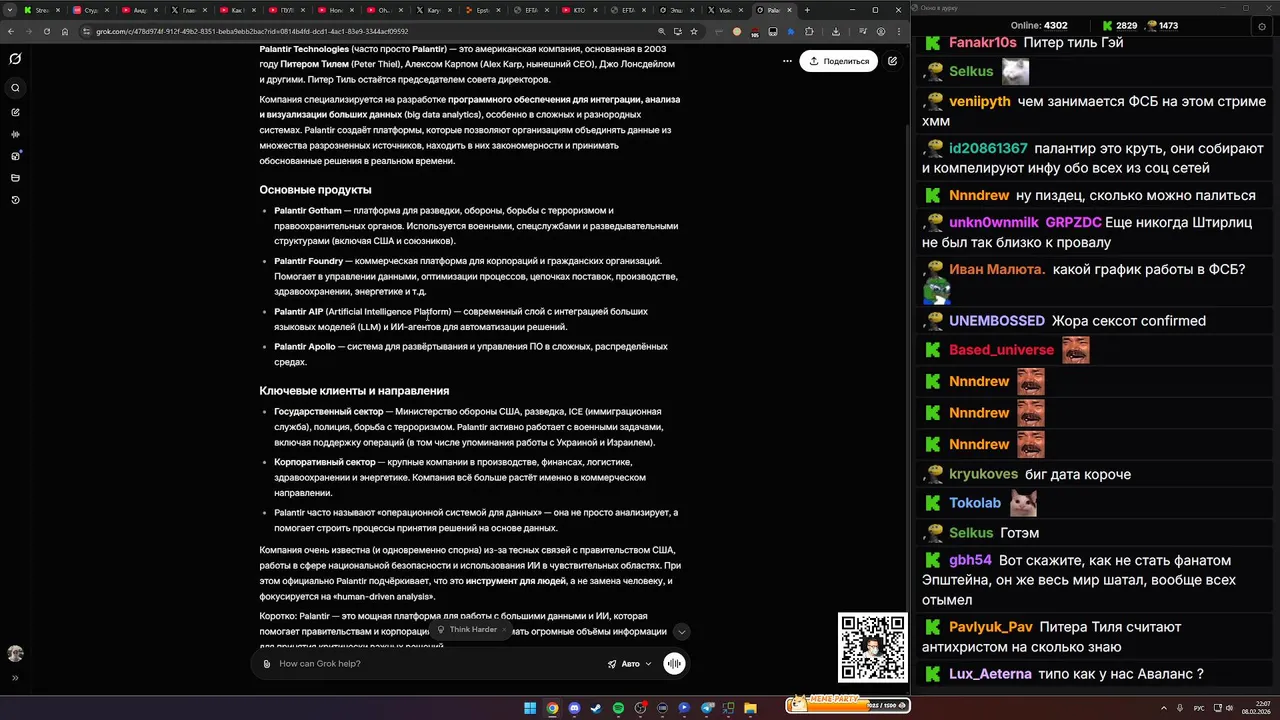Open Imagine icon in Grok sidebar

(15, 156)
